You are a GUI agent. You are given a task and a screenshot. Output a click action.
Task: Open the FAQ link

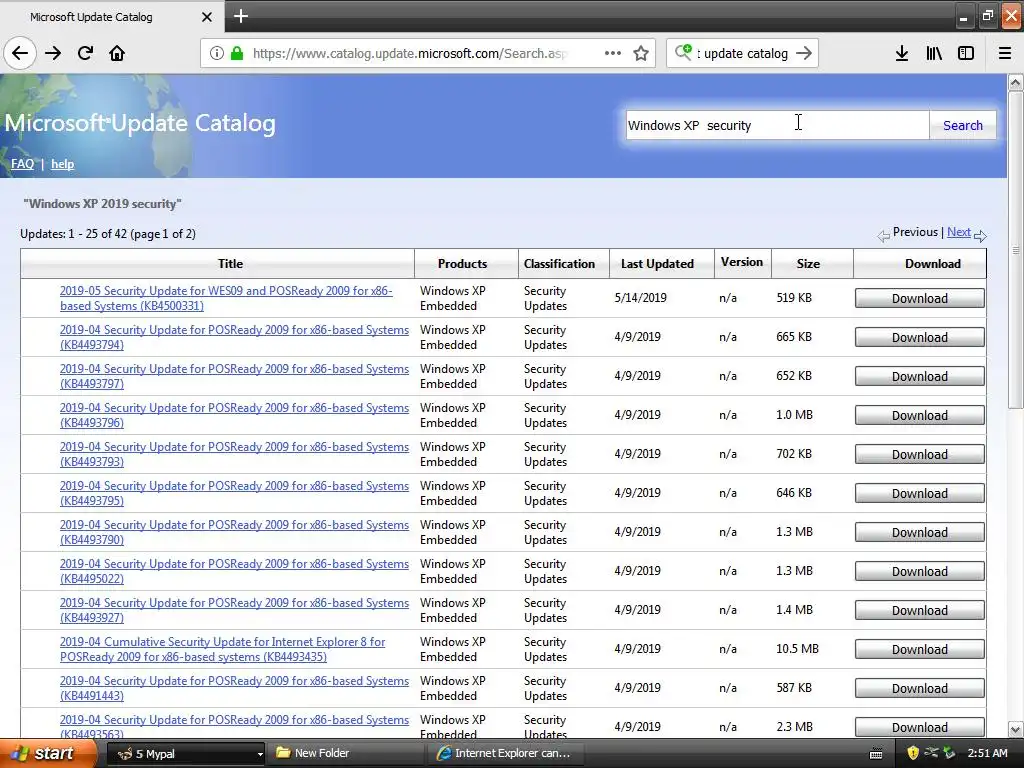22,164
